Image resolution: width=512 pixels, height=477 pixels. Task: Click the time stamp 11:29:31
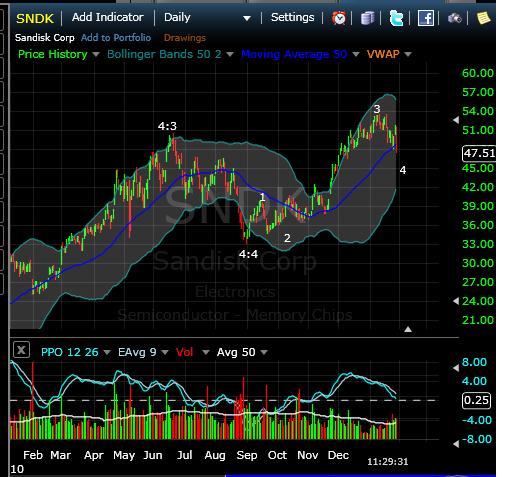(388, 462)
